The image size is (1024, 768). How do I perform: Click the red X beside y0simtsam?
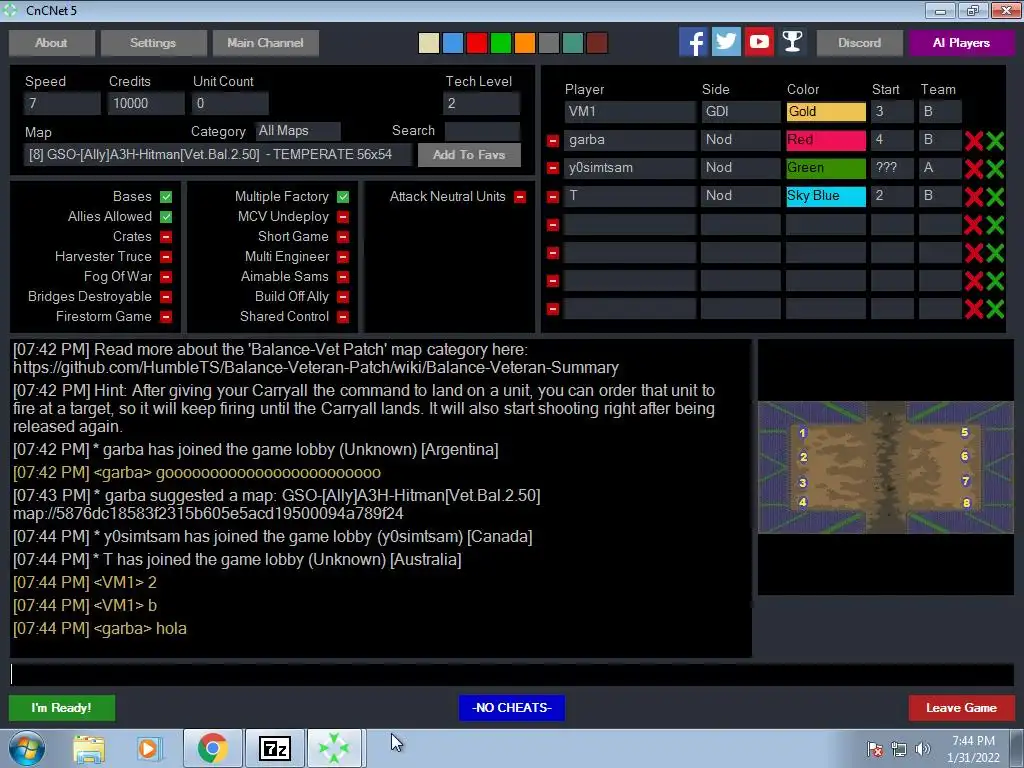(x=974, y=168)
